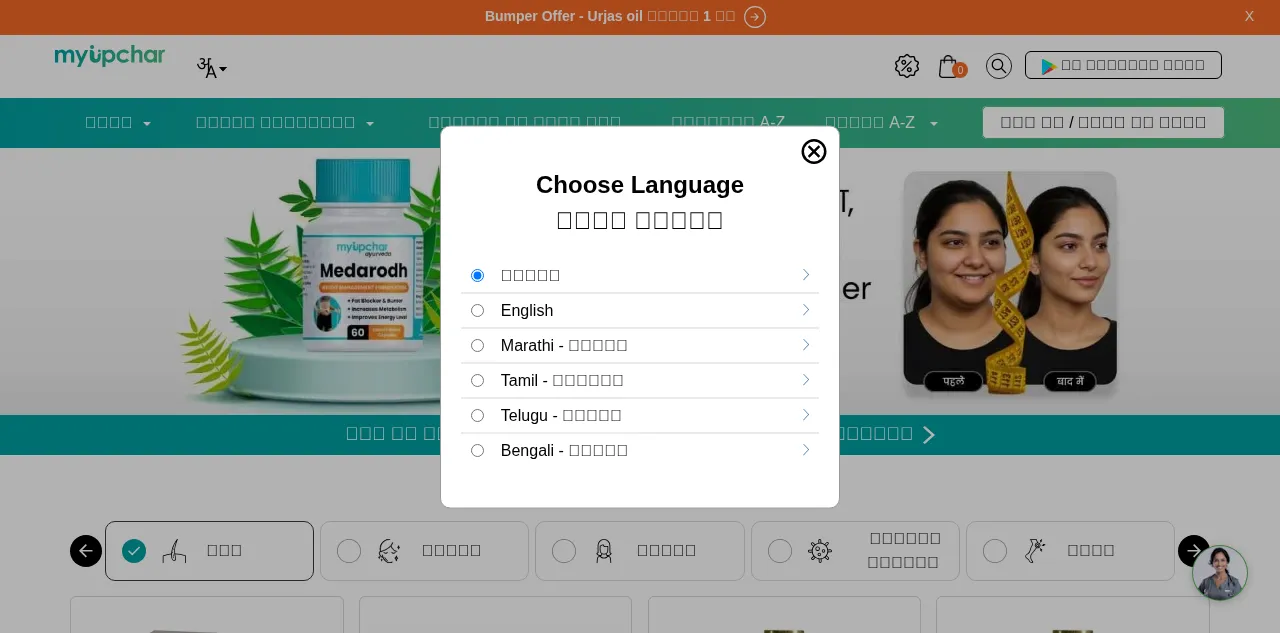Dismiss the Bumper Offer bar with X

click(1249, 16)
